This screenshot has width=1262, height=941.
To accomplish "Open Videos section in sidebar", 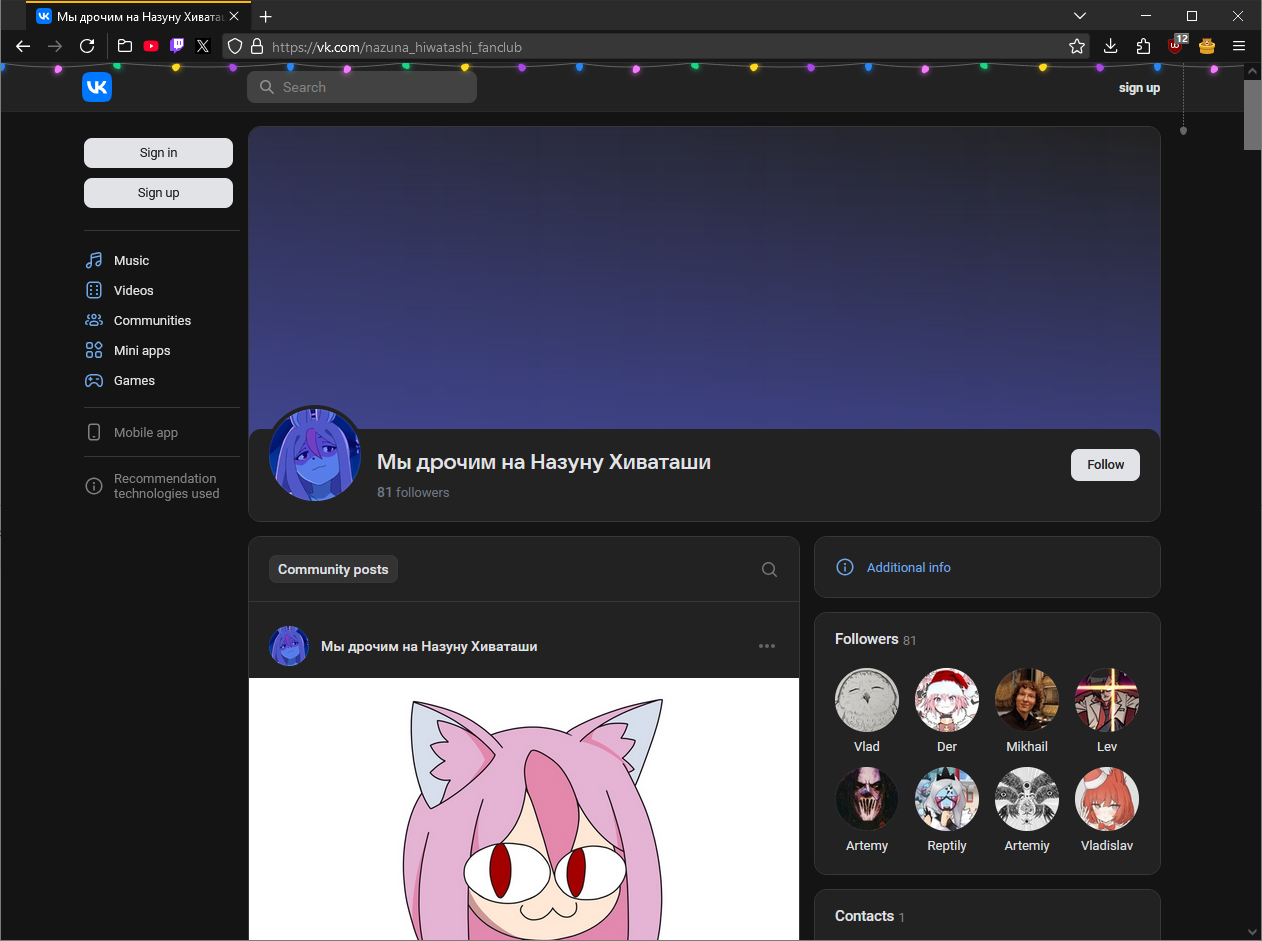I will (x=133, y=290).
